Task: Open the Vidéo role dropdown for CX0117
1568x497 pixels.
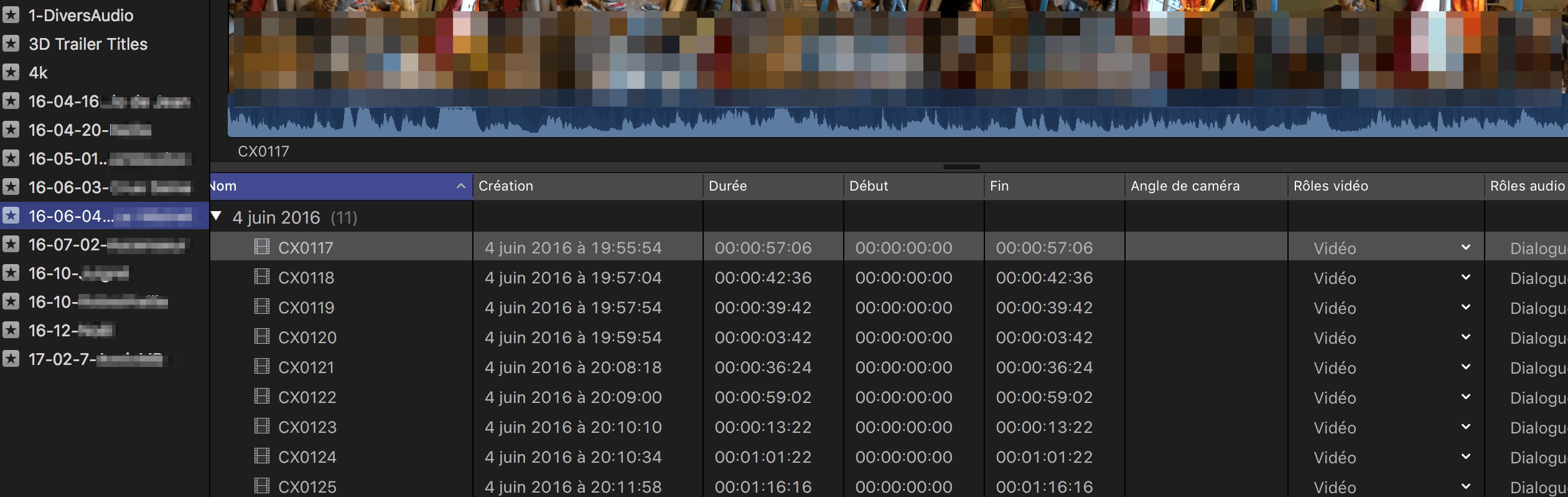Action: click(1466, 248)
